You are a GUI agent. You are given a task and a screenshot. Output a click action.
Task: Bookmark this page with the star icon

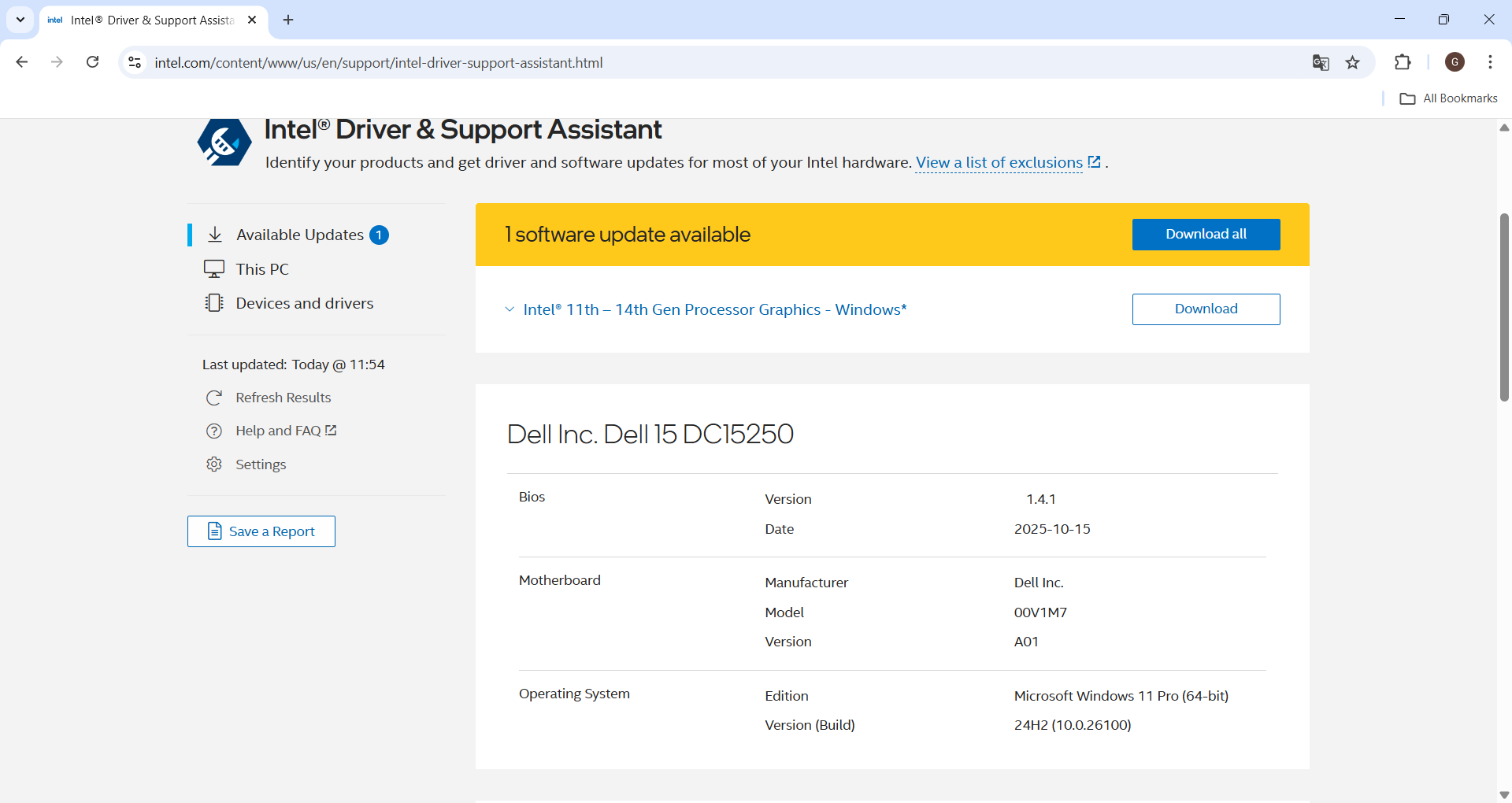tap(1353, 63)
